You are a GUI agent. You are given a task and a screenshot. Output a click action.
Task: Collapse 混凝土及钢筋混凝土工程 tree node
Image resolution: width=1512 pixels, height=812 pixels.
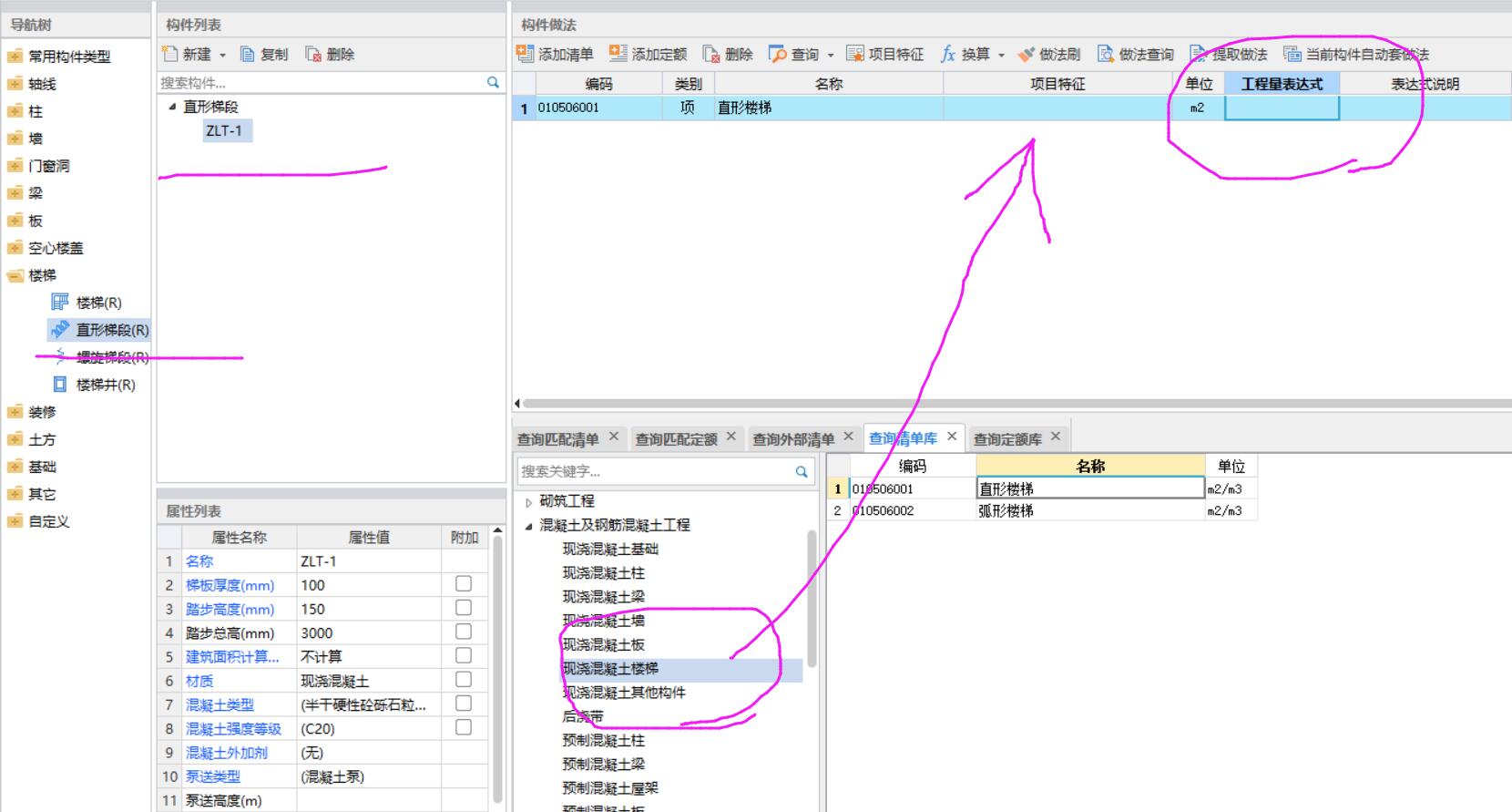528,526
